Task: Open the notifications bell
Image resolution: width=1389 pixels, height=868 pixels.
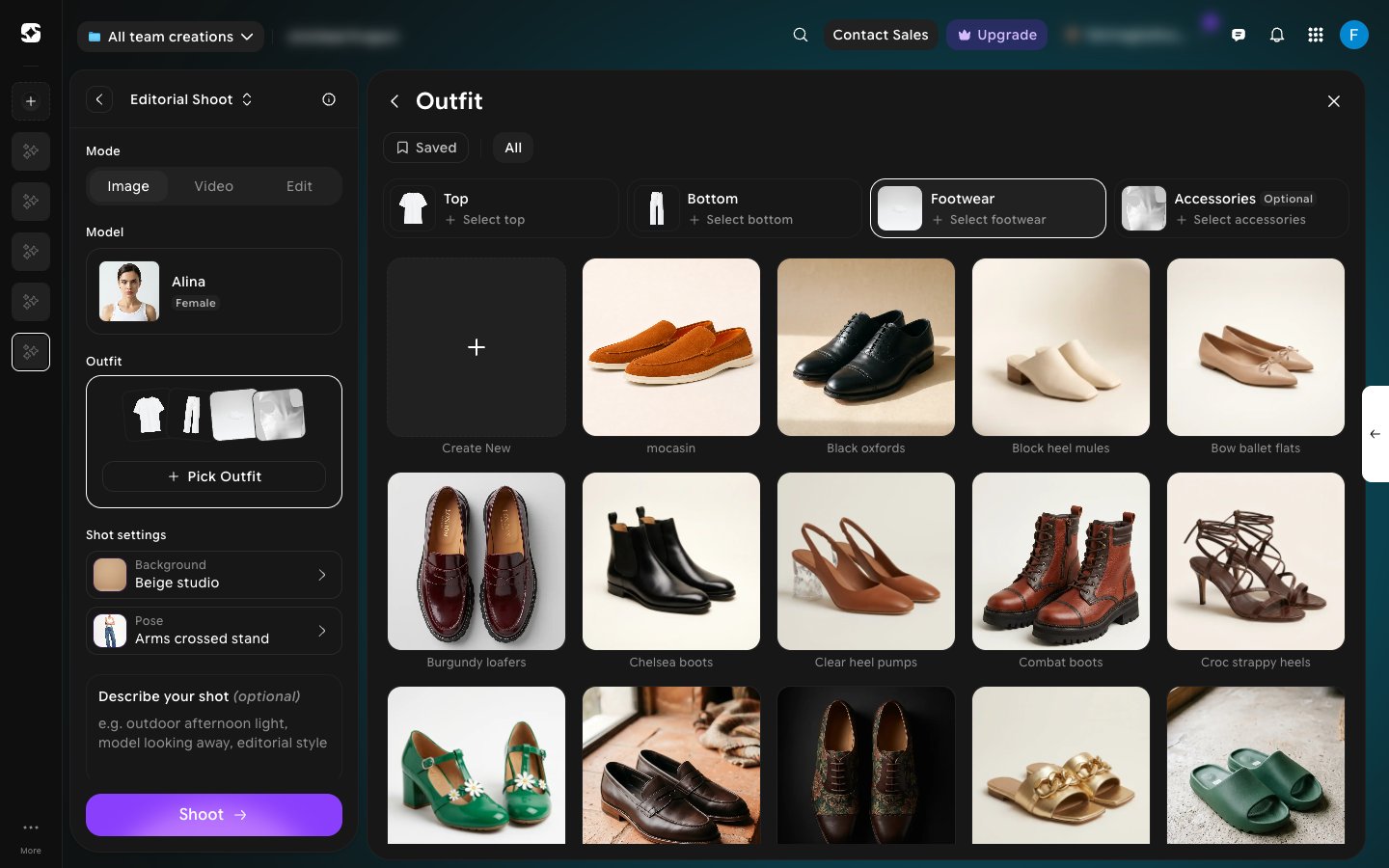Action: (1277, 35)
